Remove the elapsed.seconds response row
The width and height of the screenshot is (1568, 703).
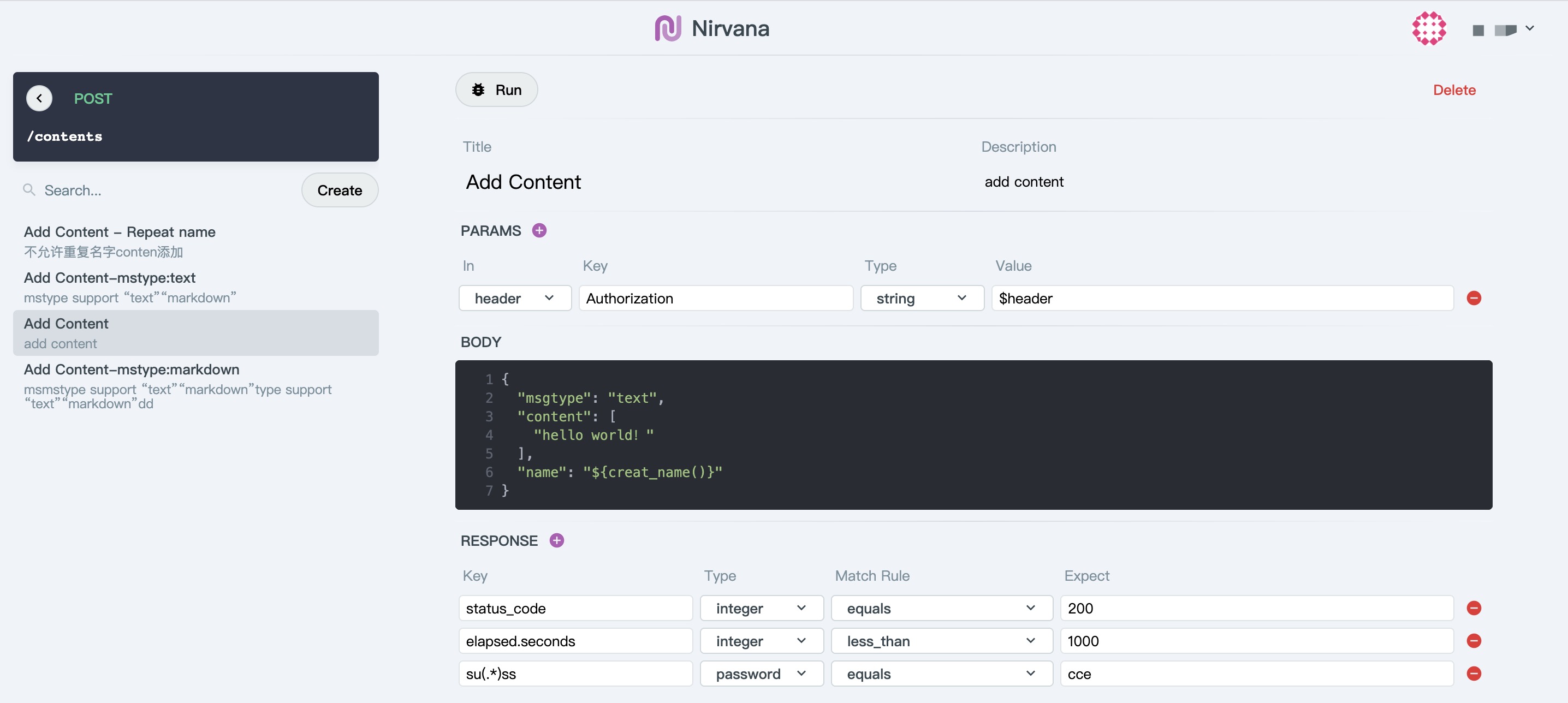tap(1474, 641)
